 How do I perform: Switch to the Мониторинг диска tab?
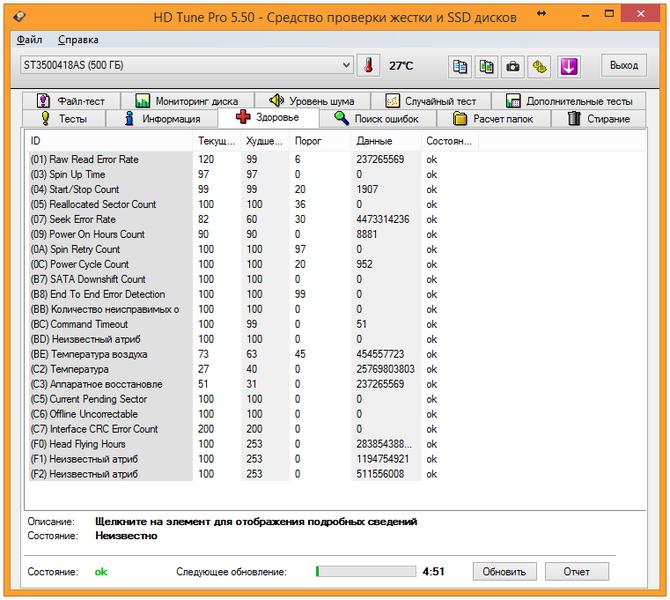[x=187, y=101]
